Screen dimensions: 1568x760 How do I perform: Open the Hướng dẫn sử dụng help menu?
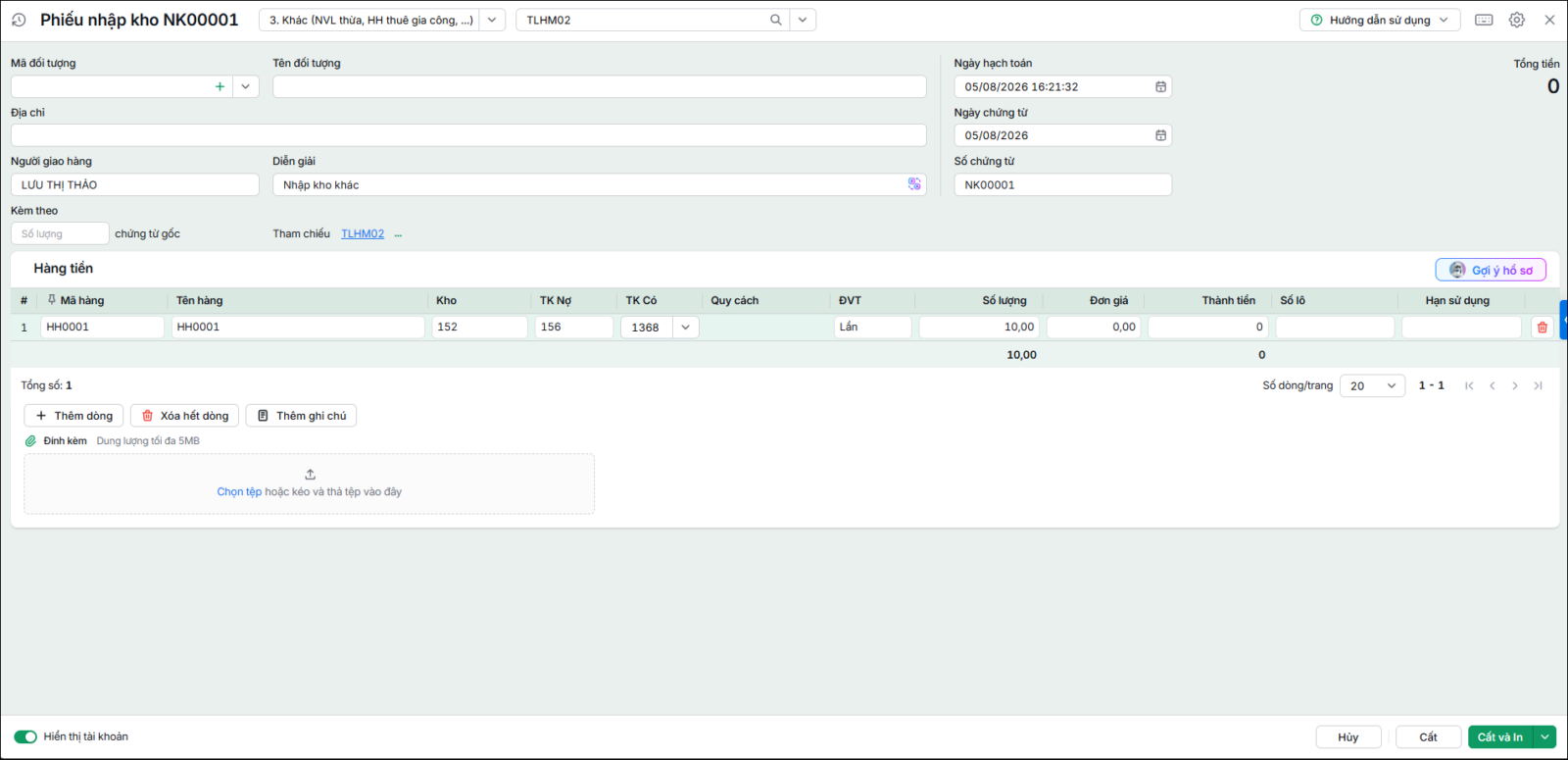pyautogui.click(x=1380, y=20)
